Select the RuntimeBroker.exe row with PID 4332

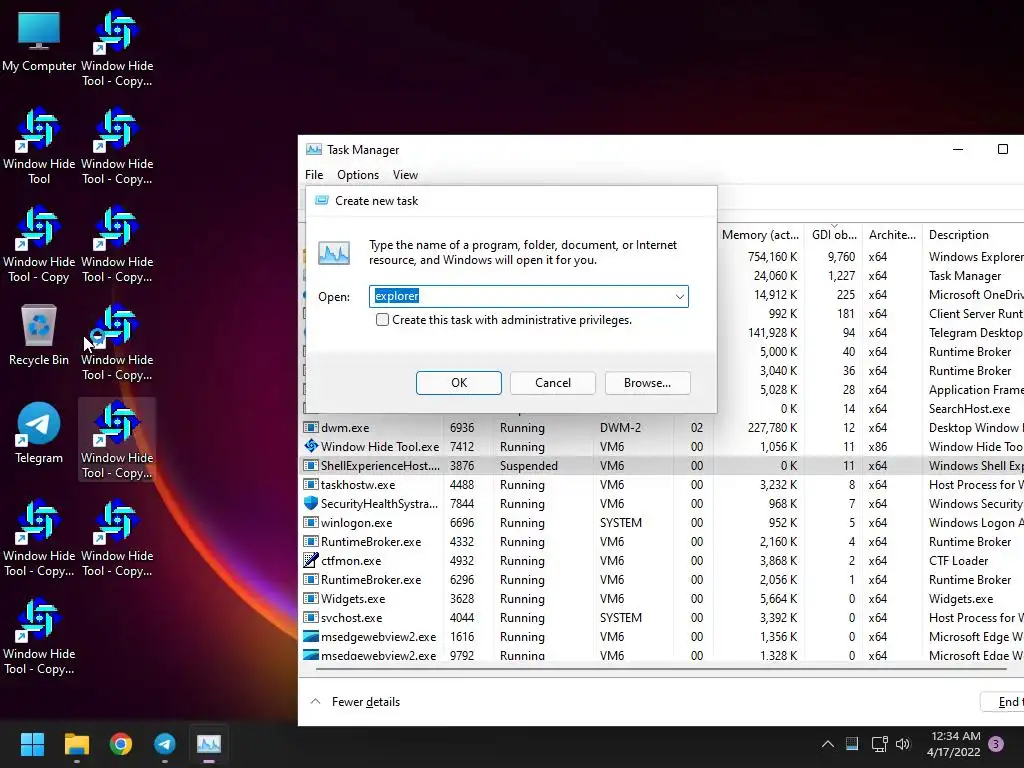click(662, 541)
